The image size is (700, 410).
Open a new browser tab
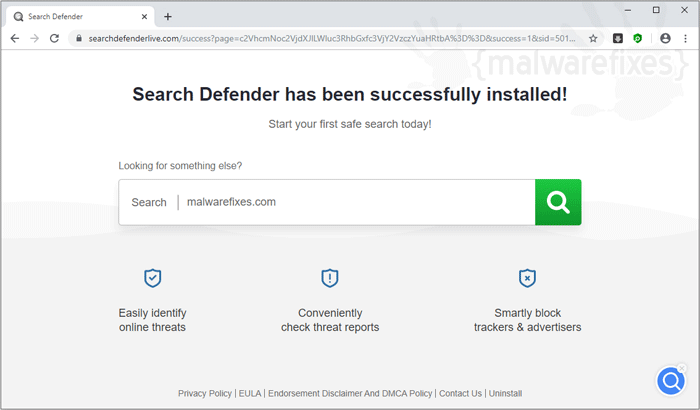[167, 17]
